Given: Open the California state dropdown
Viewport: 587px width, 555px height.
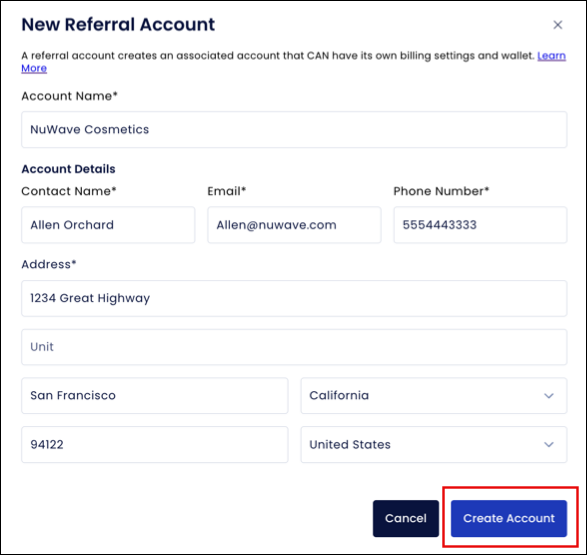Looking at the screenshot, I should 434,396.
